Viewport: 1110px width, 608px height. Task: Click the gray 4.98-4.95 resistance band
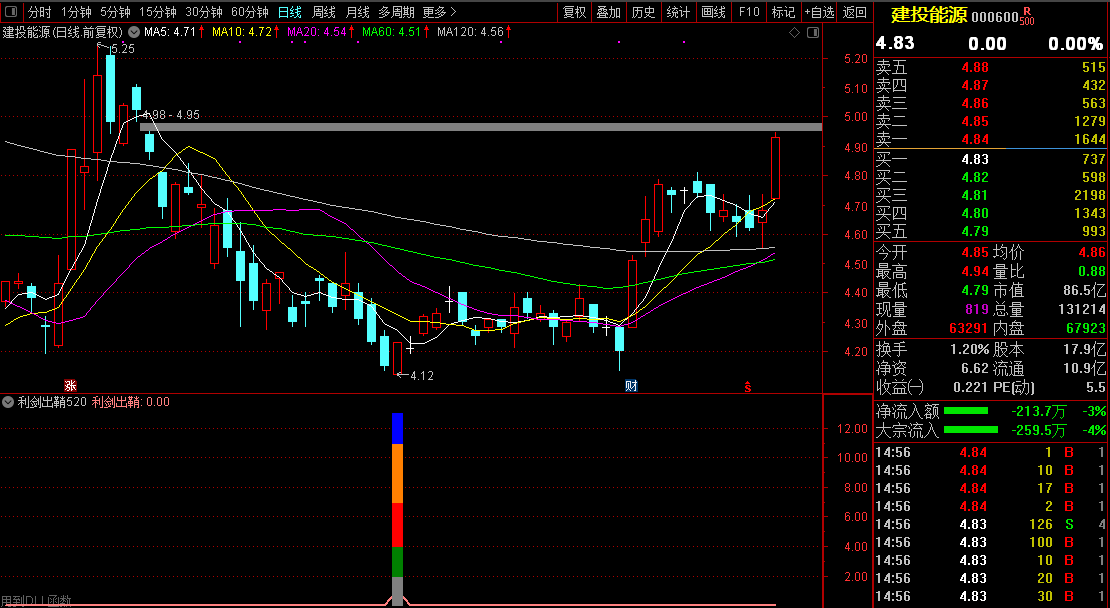click(x=480, y=127)
